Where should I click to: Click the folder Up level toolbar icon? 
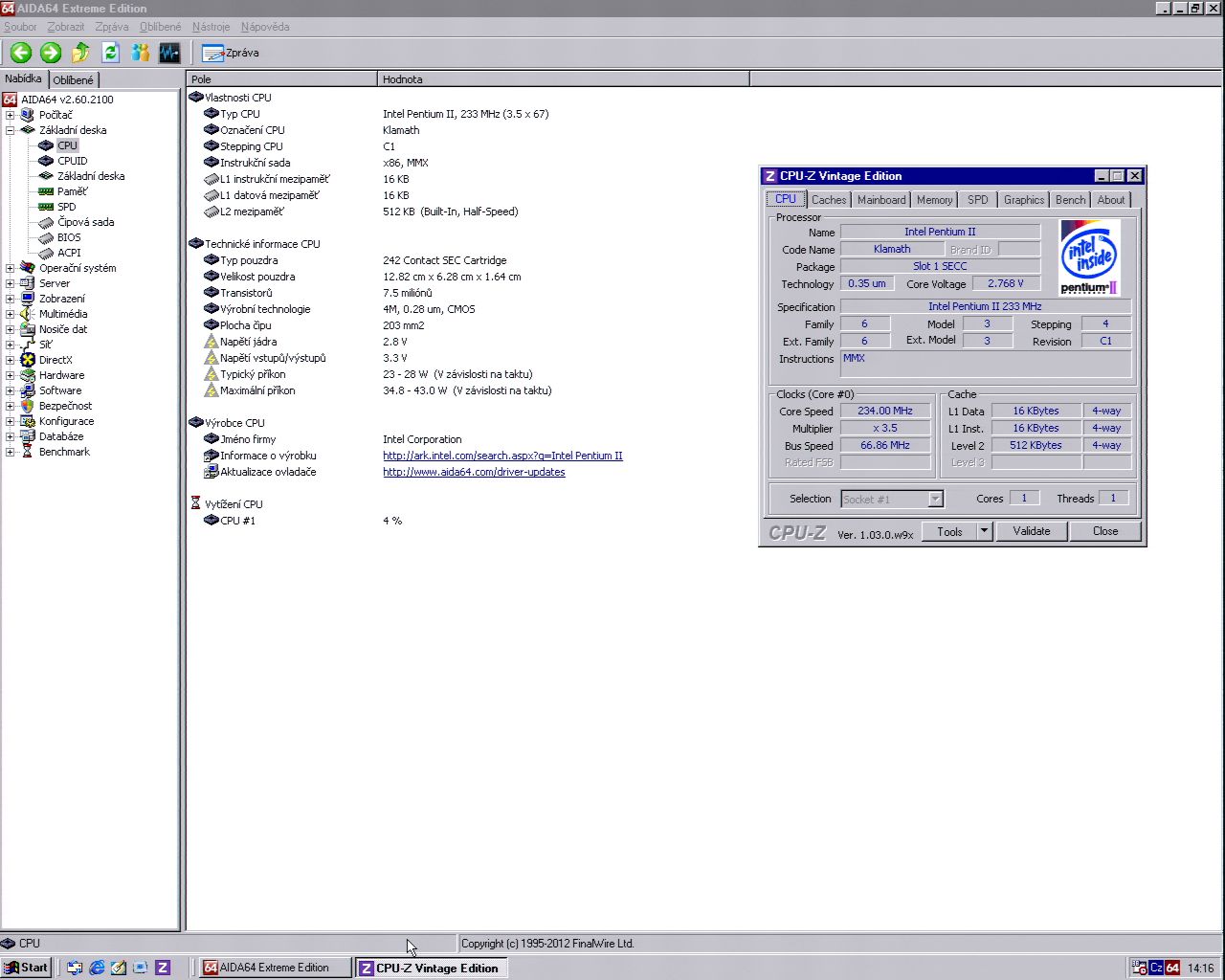click(x=80, y=53)
